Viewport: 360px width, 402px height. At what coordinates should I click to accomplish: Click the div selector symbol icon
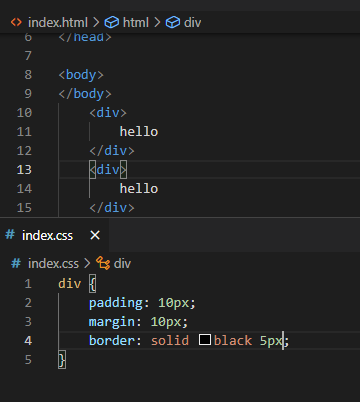coord(103,263)
